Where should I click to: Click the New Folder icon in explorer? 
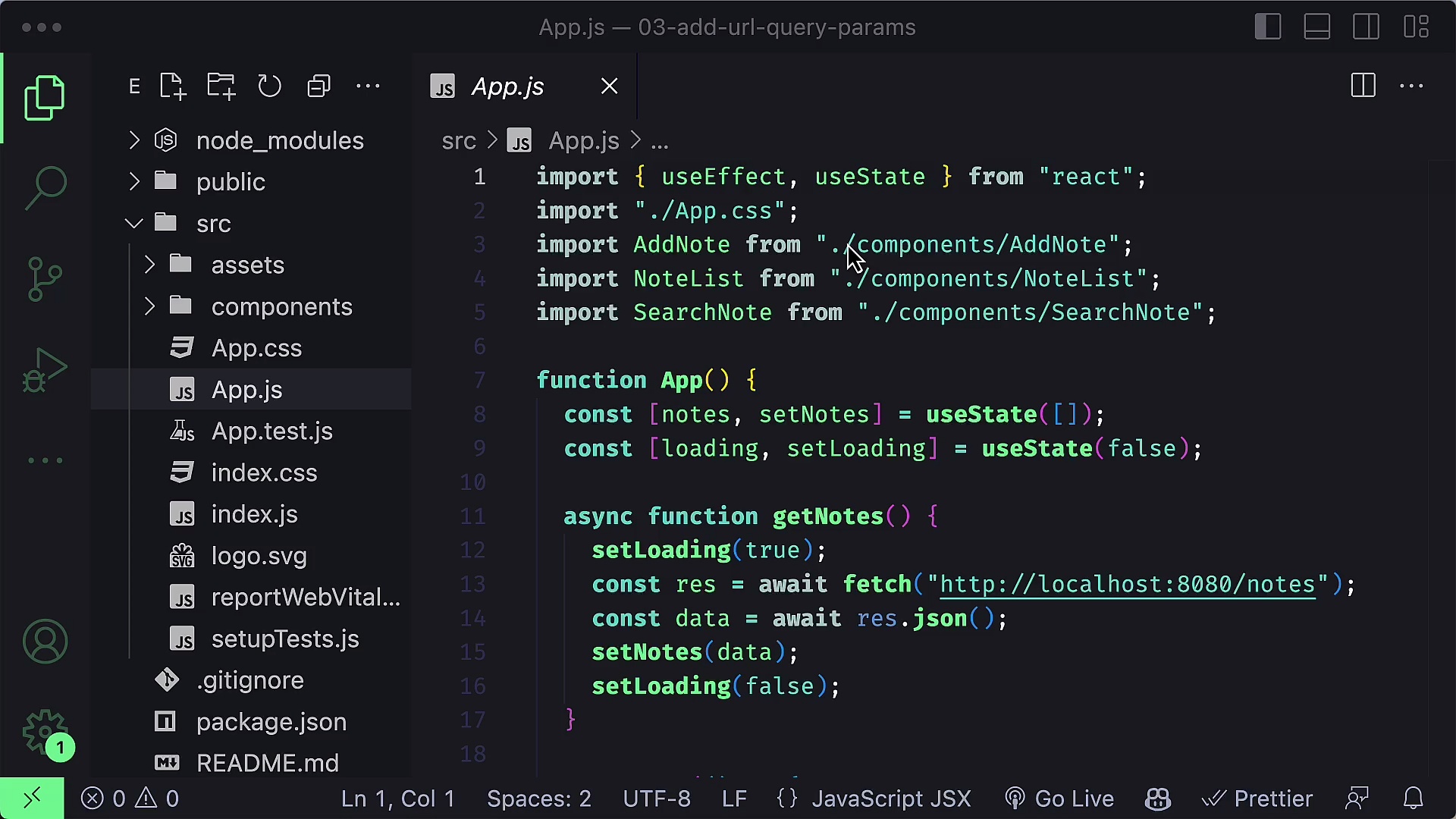pos(221,86)
